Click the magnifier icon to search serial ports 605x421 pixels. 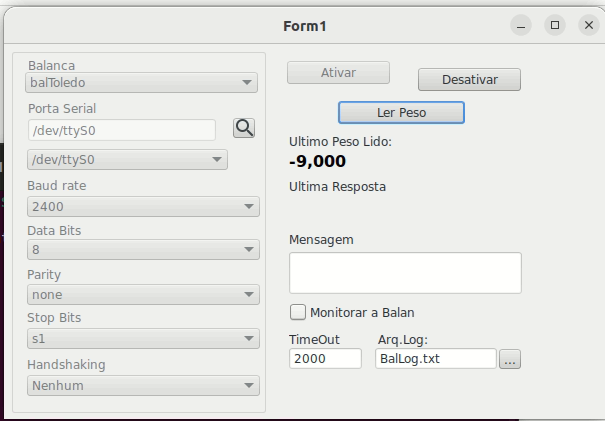(x=244, y=128)
